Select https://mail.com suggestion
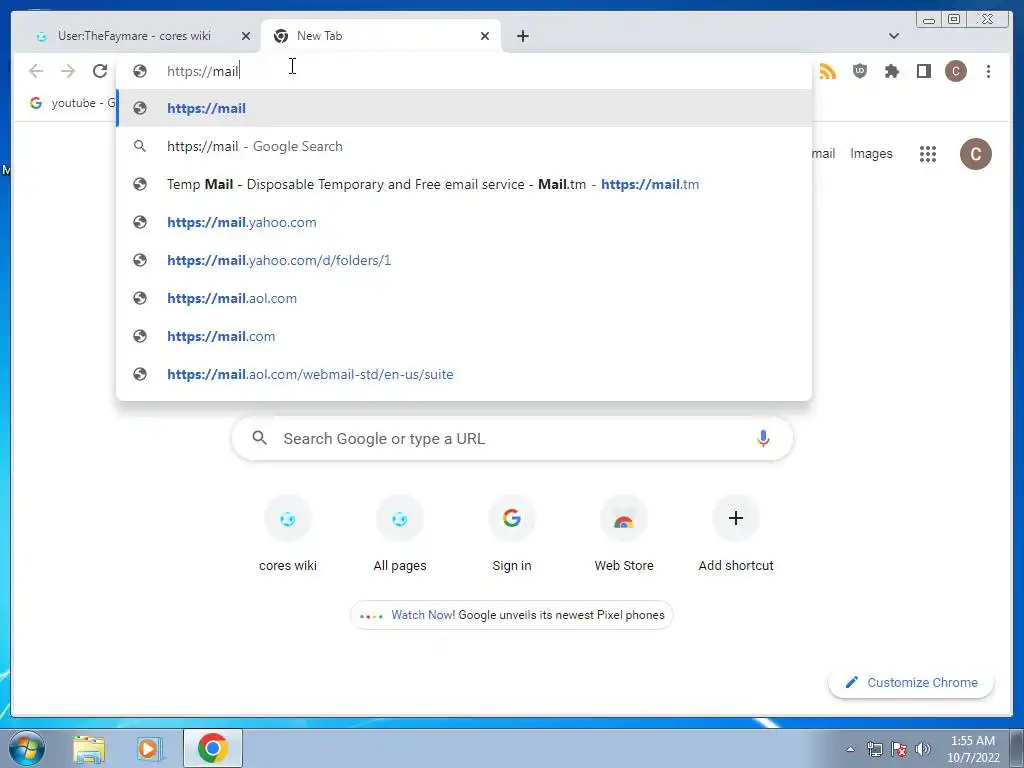The image size is (1024, 768). coord(464,336)
